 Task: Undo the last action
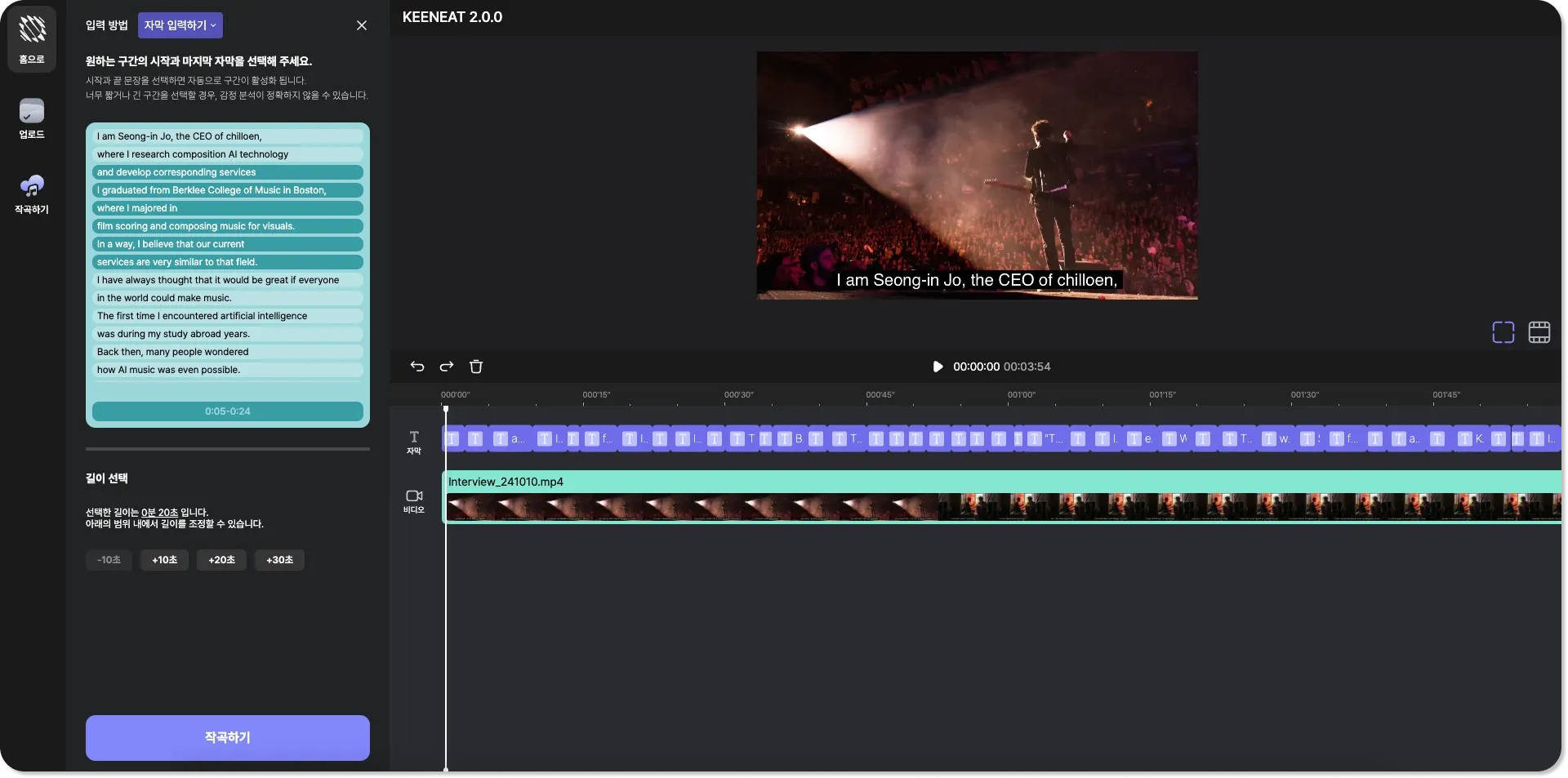(x=417, y=367)
